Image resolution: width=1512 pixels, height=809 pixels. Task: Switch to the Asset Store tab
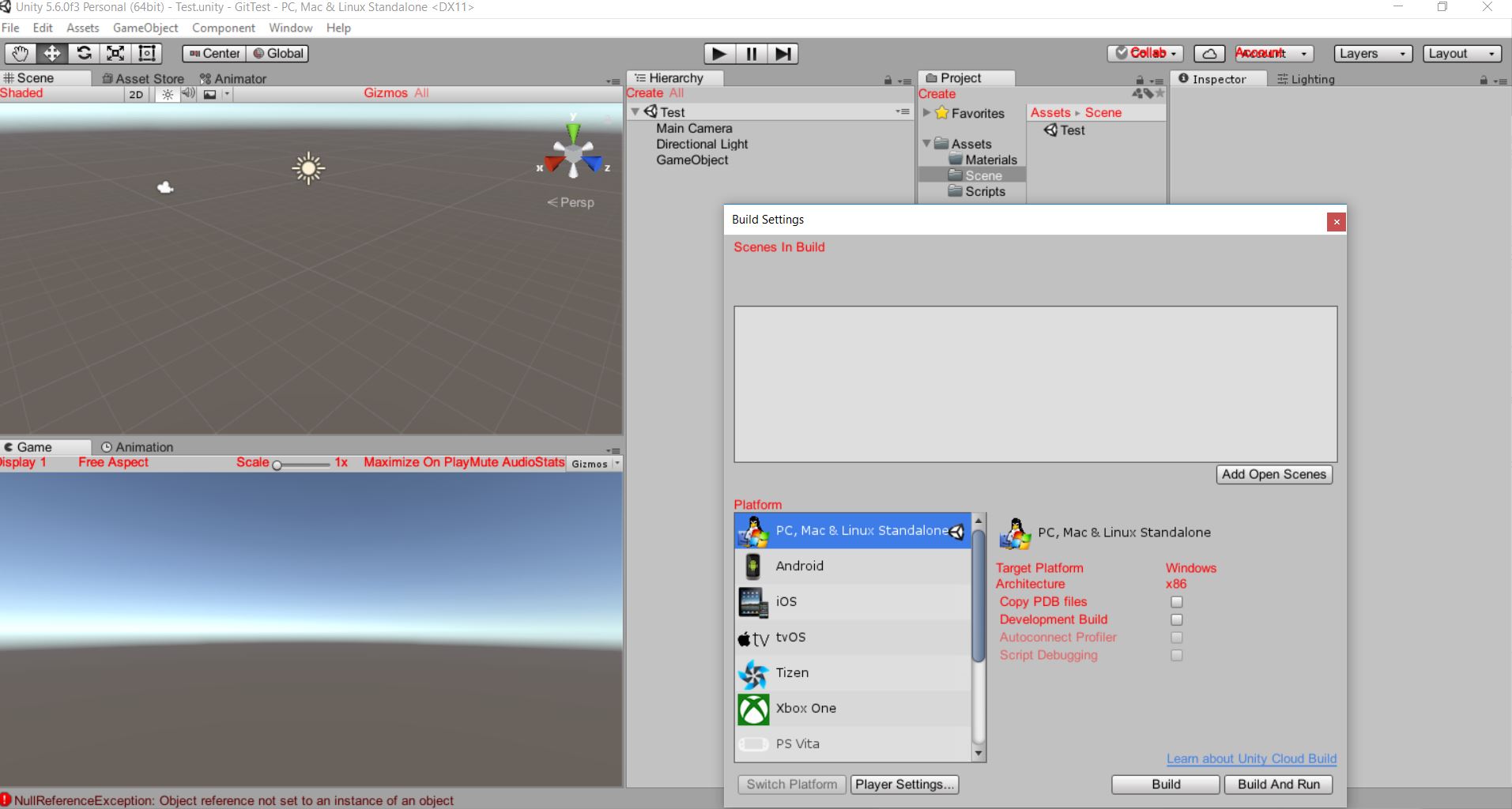(x=143, y=79)
